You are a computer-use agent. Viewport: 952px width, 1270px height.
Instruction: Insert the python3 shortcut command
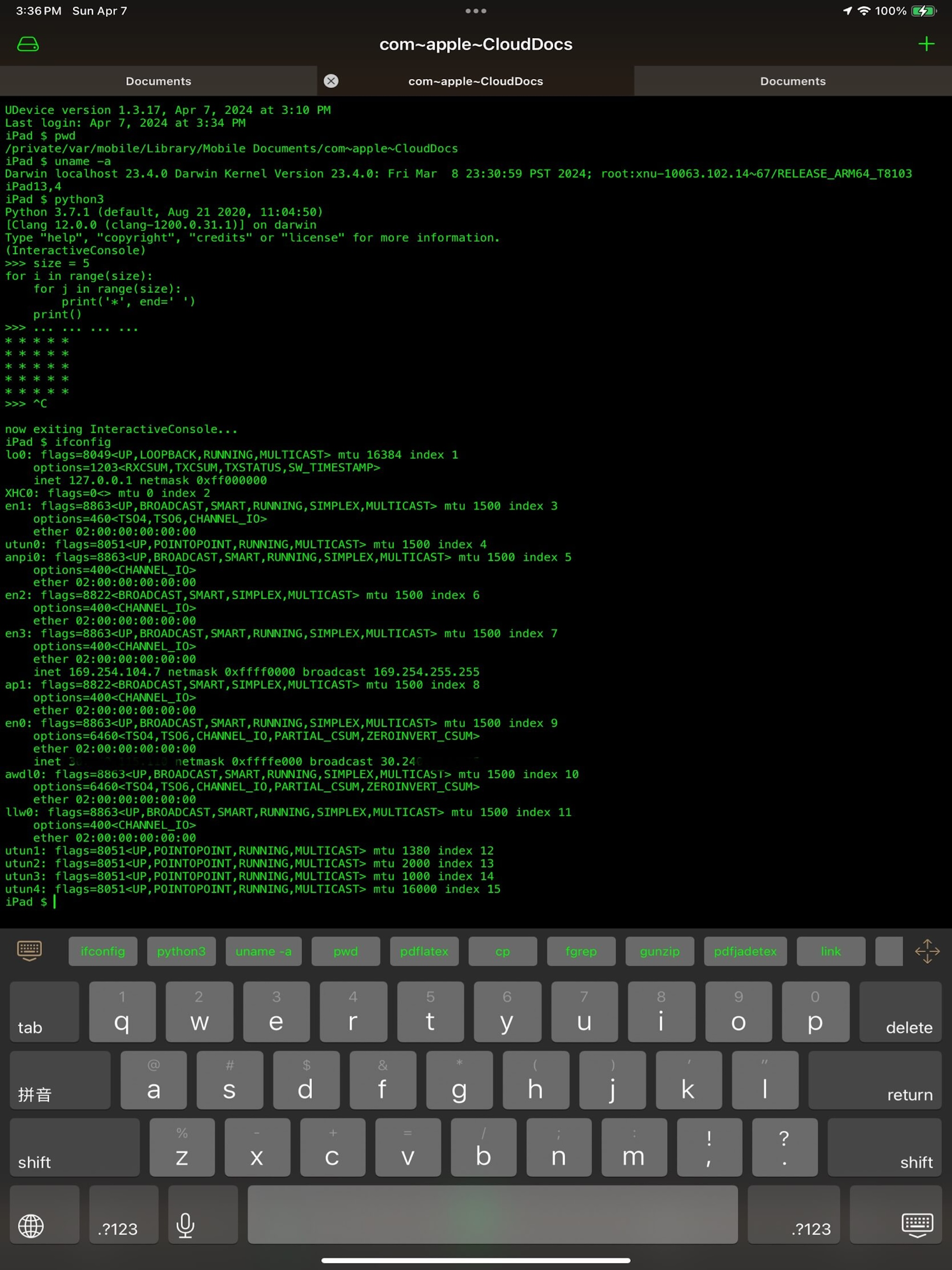[x=181, y=952]
